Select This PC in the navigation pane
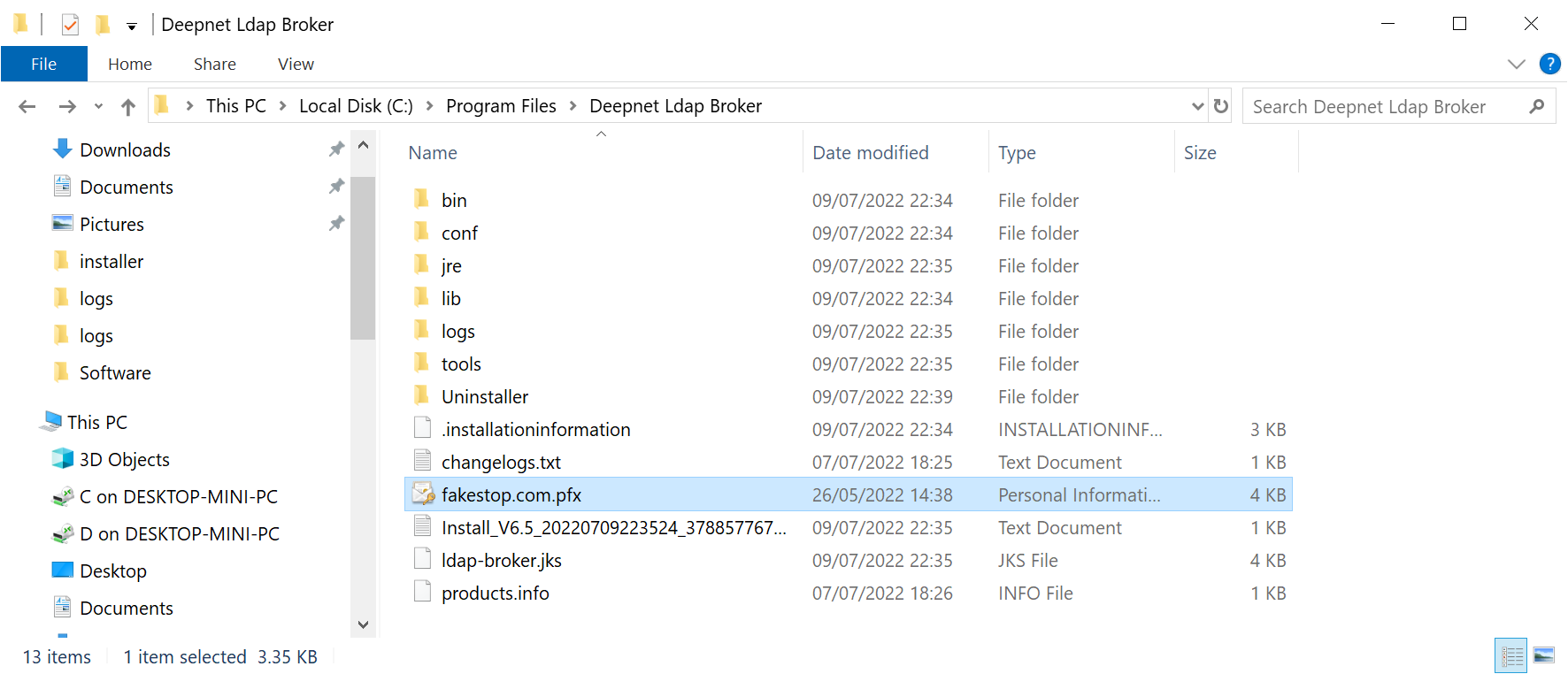1568x674 pixels. pos(97,422)
